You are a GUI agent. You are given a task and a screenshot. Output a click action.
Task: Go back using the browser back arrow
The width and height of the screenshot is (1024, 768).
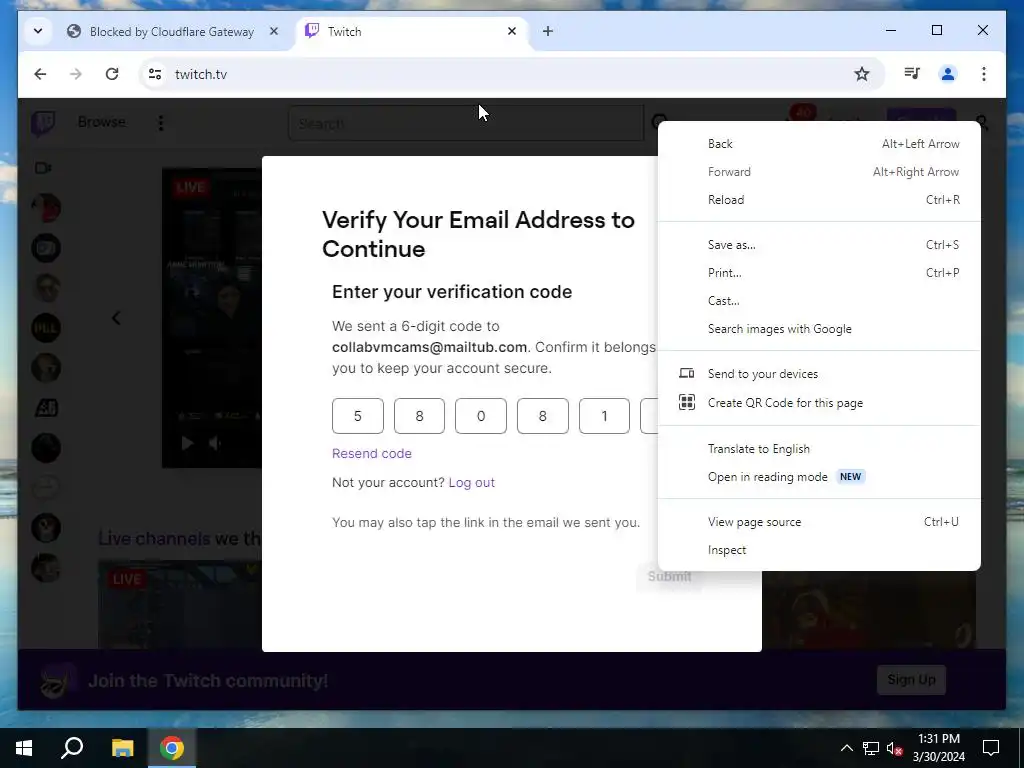point(40,74)
